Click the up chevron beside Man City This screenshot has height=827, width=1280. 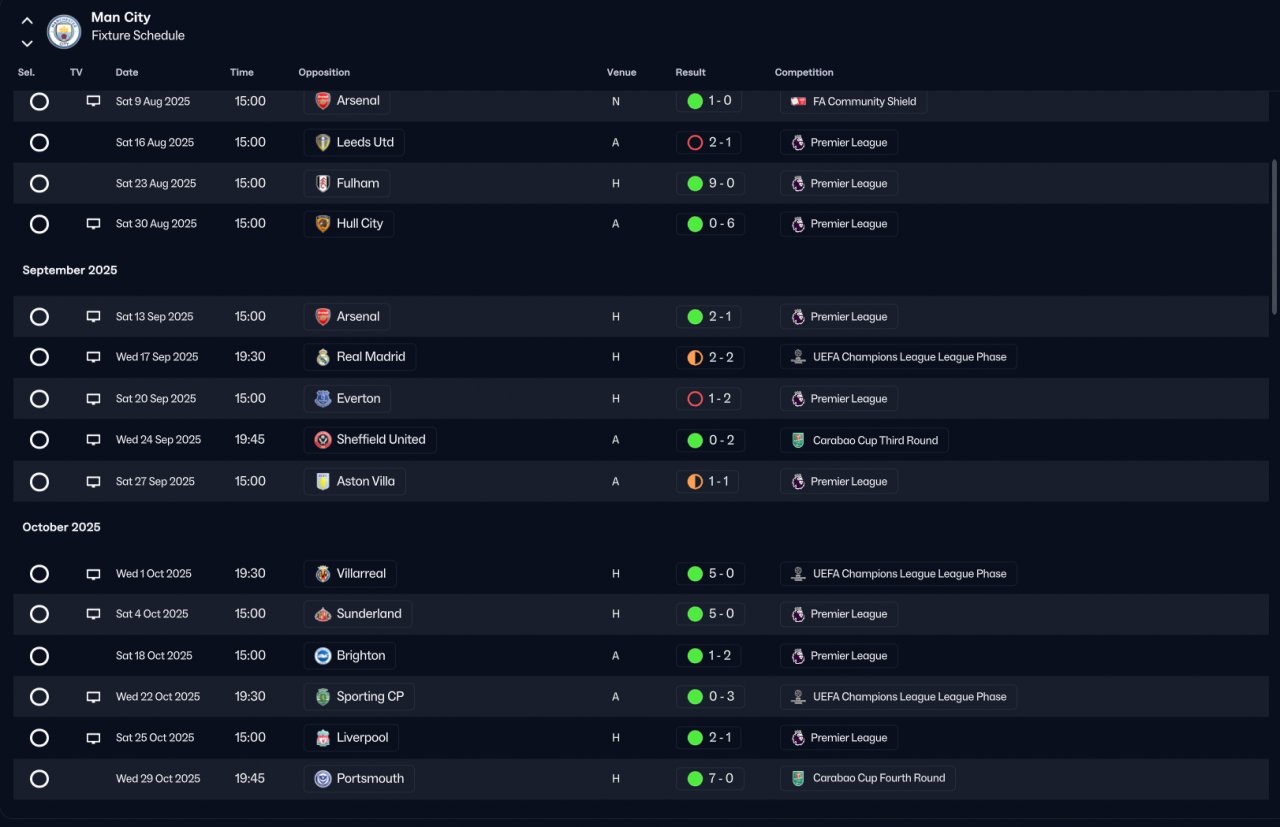(x=27, y=21)
